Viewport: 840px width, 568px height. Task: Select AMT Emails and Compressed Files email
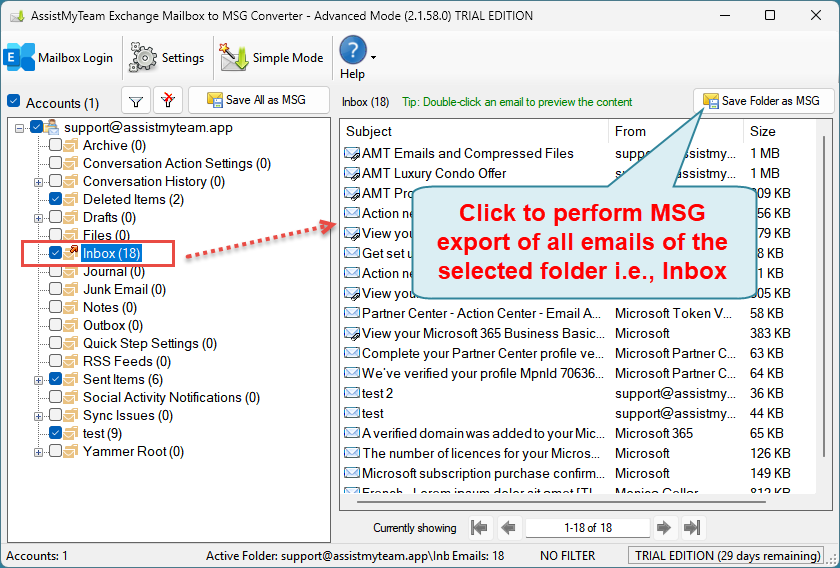coord(468,153)
